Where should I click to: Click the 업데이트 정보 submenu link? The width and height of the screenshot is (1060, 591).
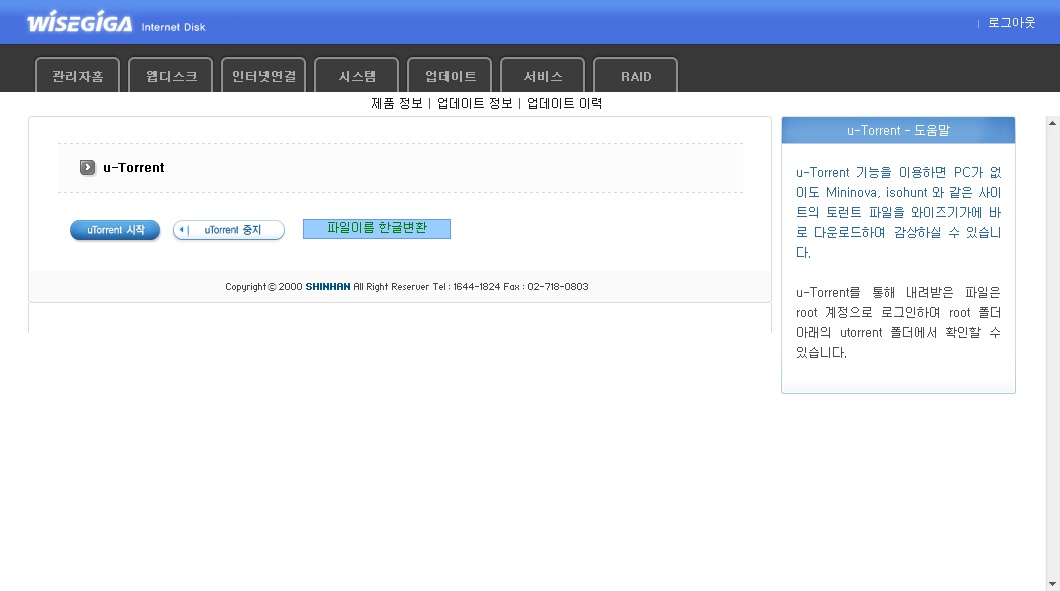[x=474, y=103]
